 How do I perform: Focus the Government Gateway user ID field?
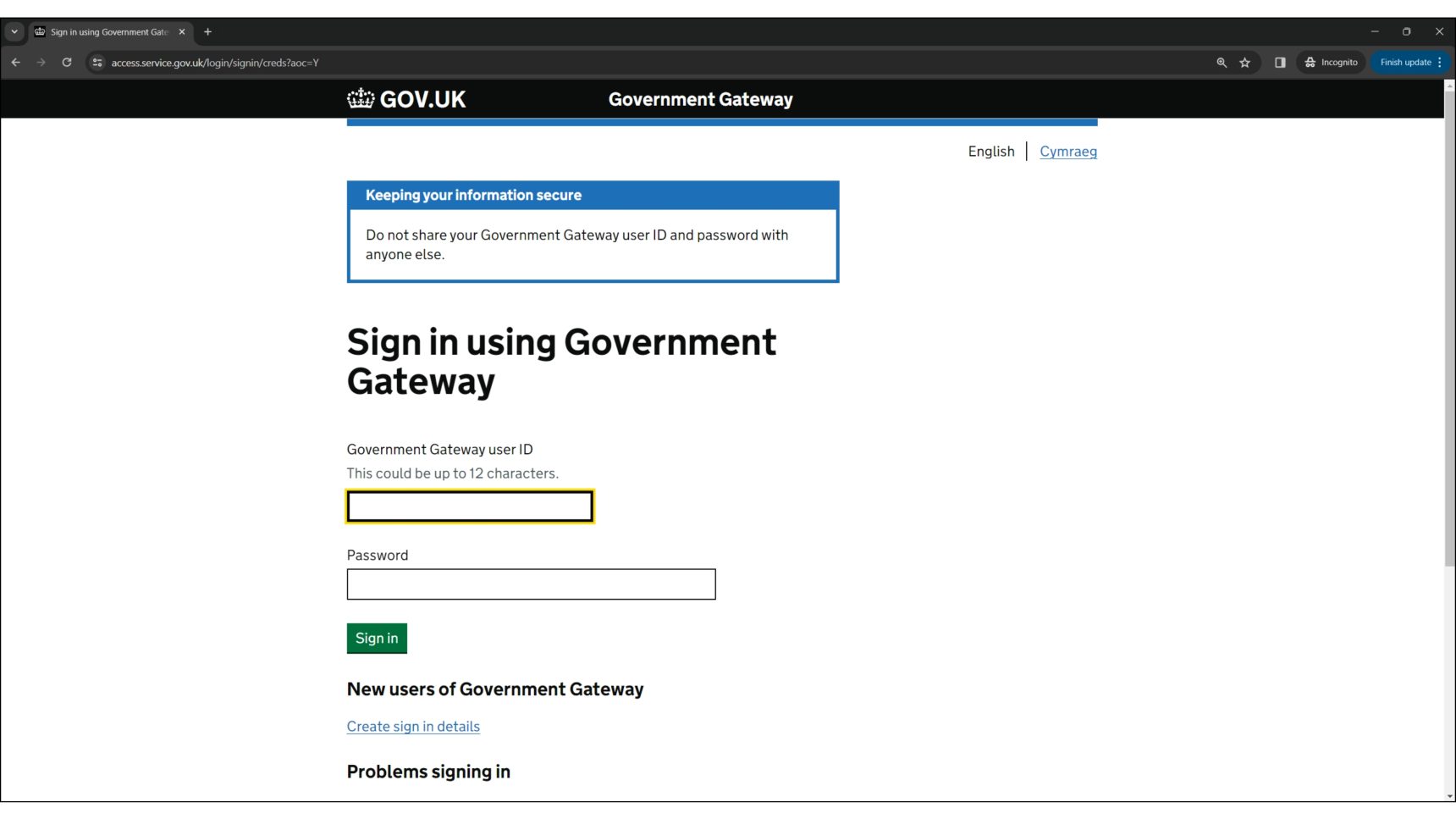[x=470, y=506]
